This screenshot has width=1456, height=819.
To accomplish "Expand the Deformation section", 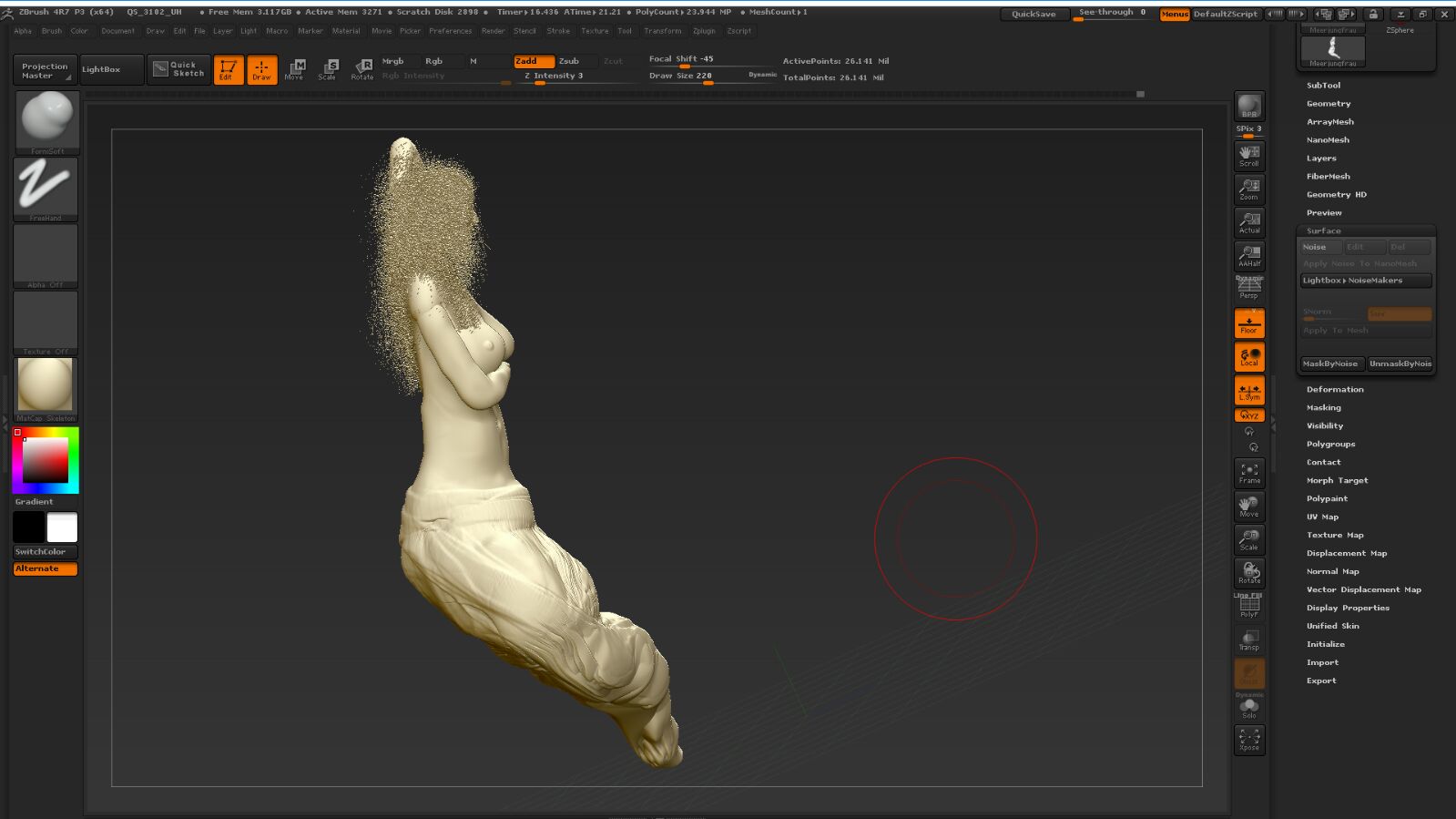I will pyautogui.click(x=1335, y=390).
